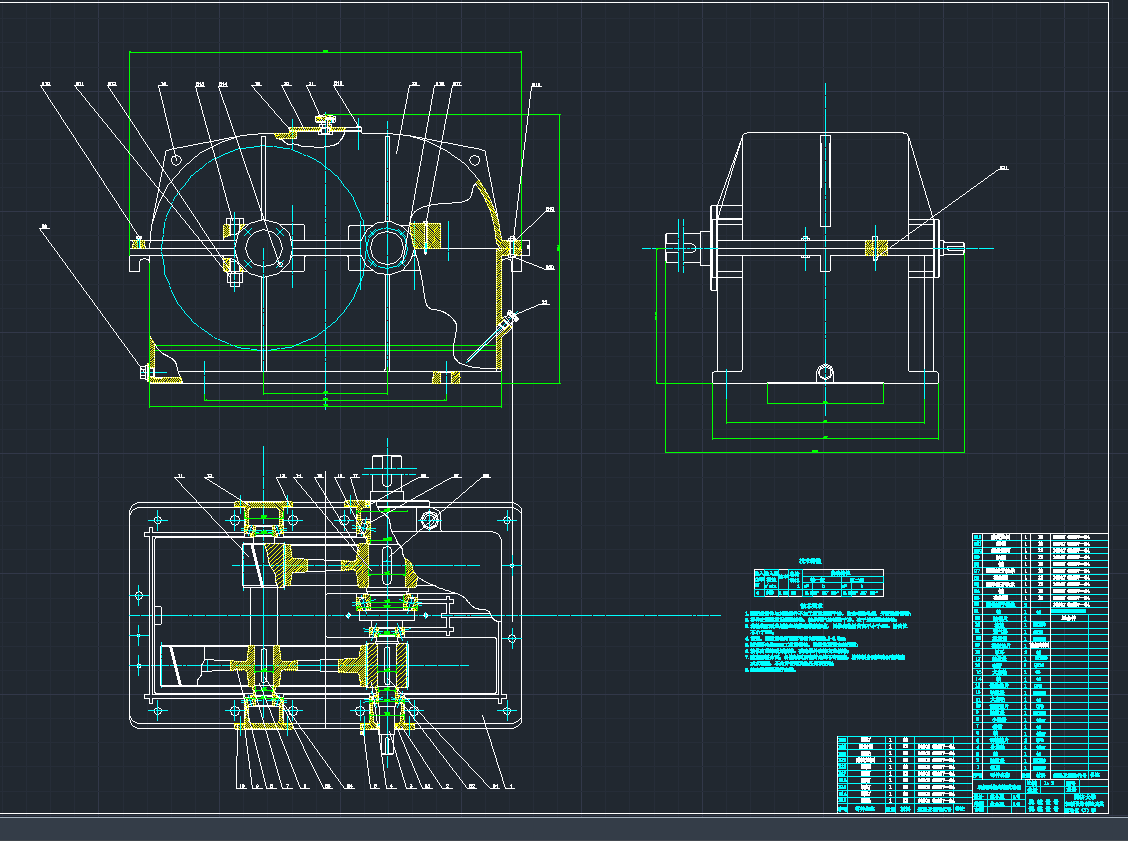Click the drain plug at the front view's lower left

point(146,374)
